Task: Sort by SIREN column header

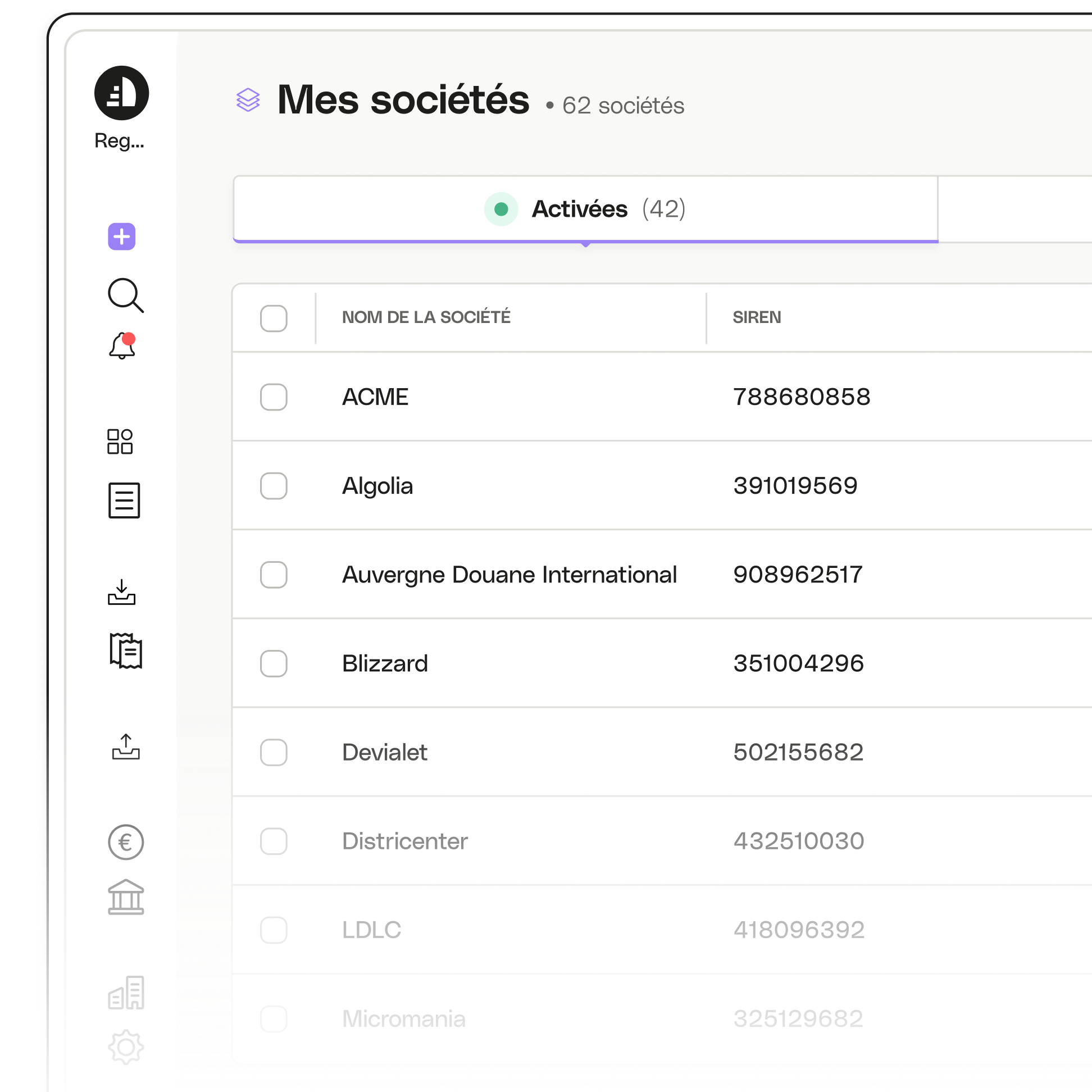Action: click(757, 317)
